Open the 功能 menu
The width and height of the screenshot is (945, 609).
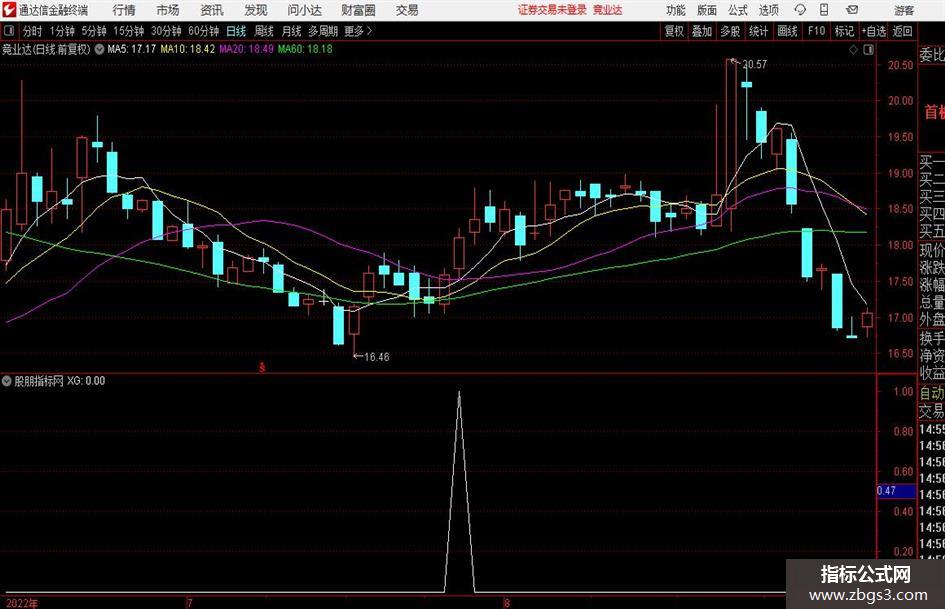coord(676,10)
